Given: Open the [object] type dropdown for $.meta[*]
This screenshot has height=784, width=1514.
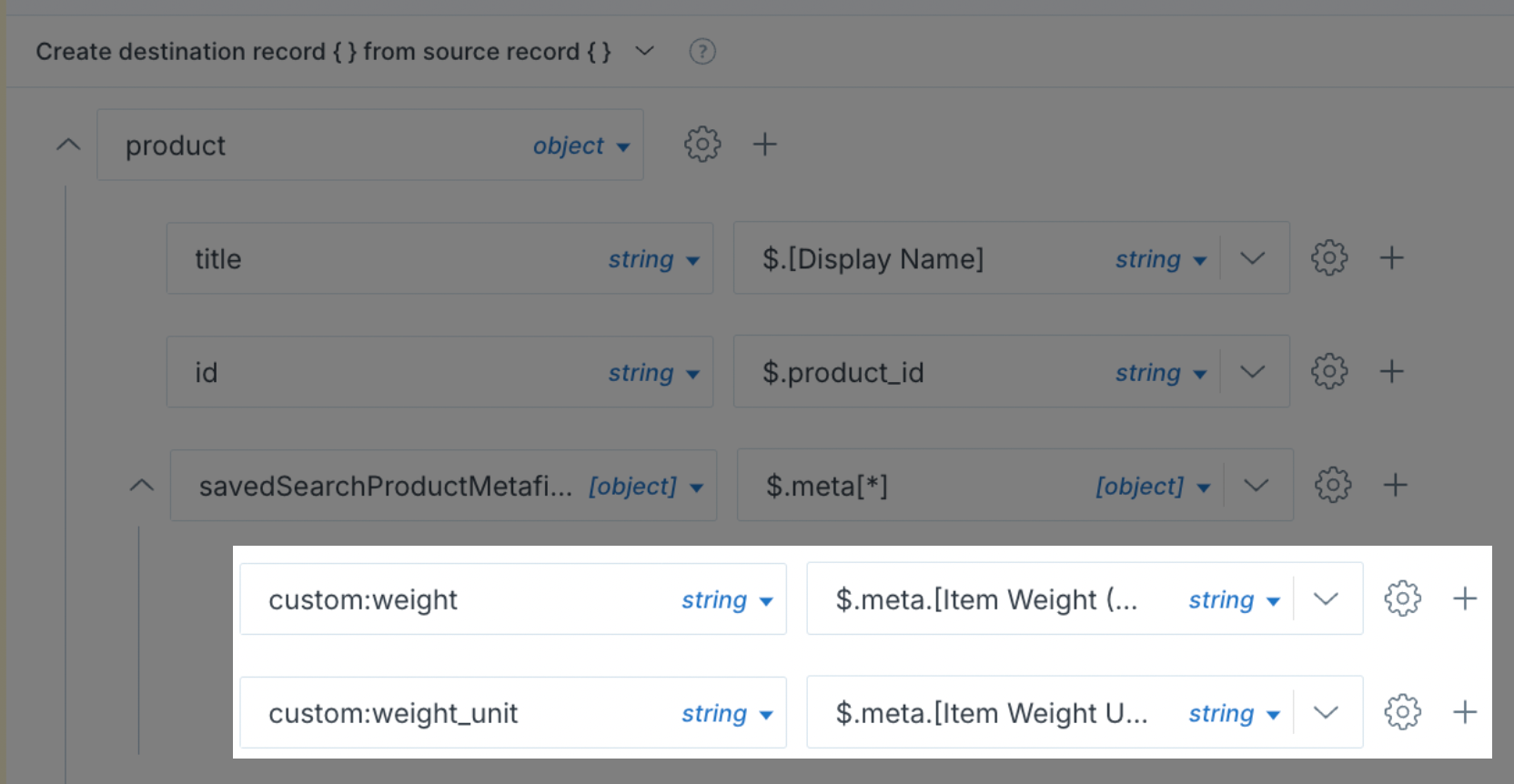Looking at the screenshot, I should [1153, 487].
